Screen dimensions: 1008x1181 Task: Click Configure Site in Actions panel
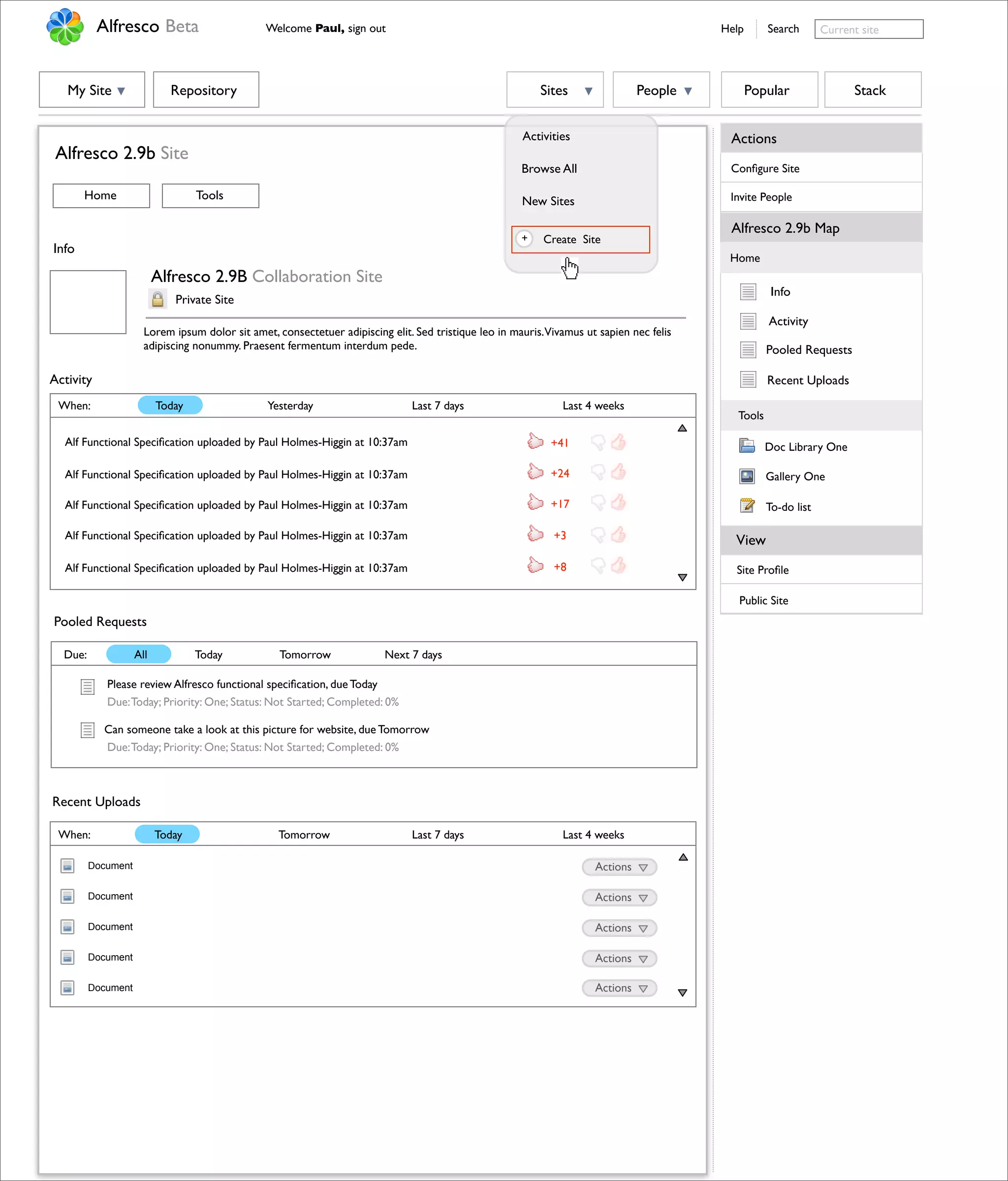(x=821, y=168)
